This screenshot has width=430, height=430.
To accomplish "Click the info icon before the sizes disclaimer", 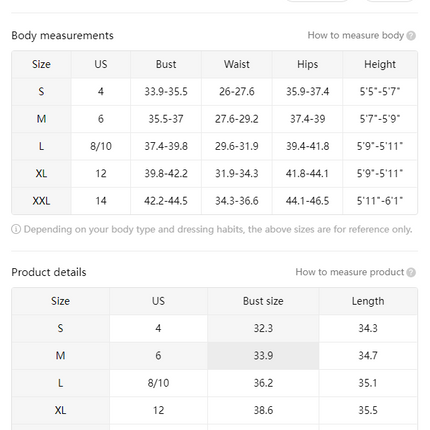I will [16, 229].
